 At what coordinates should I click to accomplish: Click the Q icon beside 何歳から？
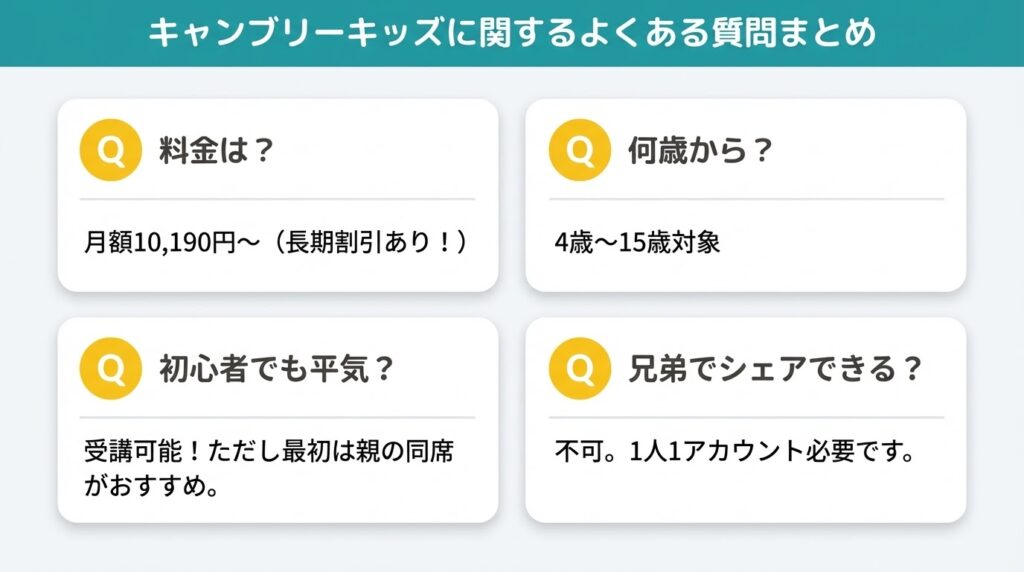579,151
